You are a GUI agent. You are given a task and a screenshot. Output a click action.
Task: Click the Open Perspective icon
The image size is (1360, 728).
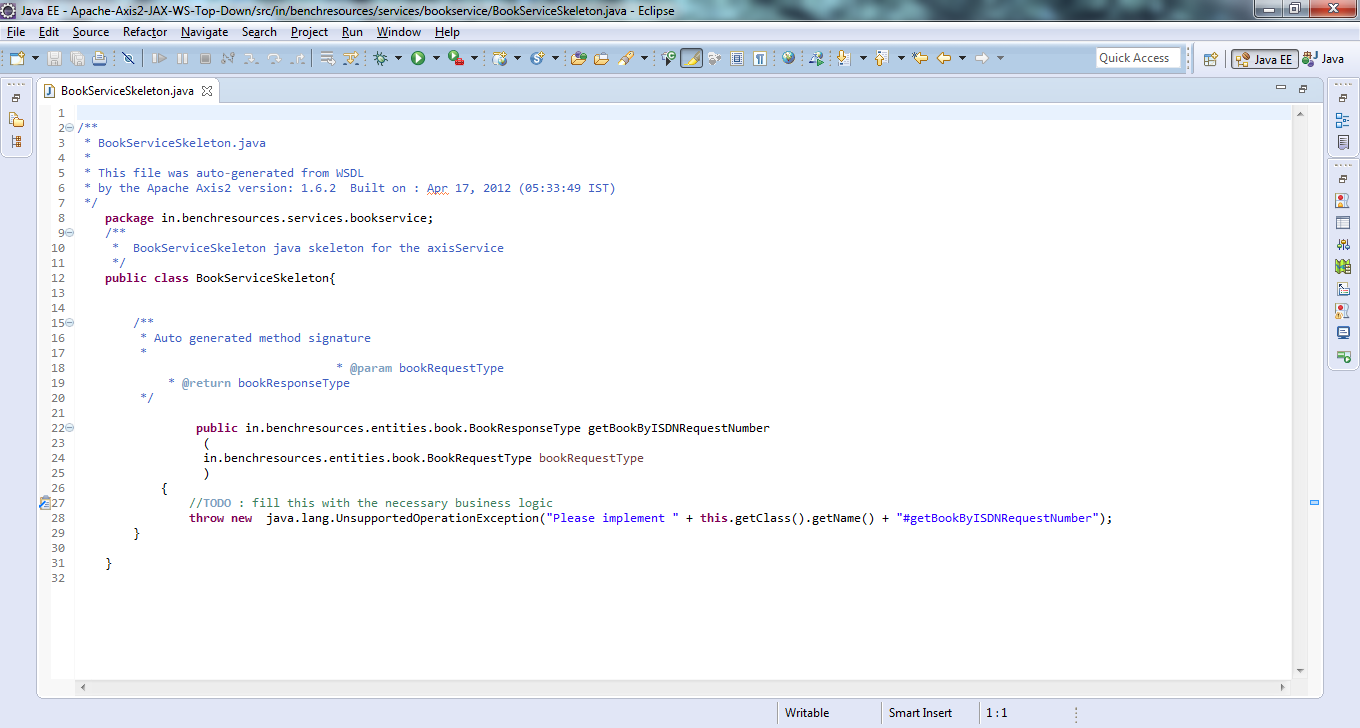pyautogui.click(x=1210, y=59)
